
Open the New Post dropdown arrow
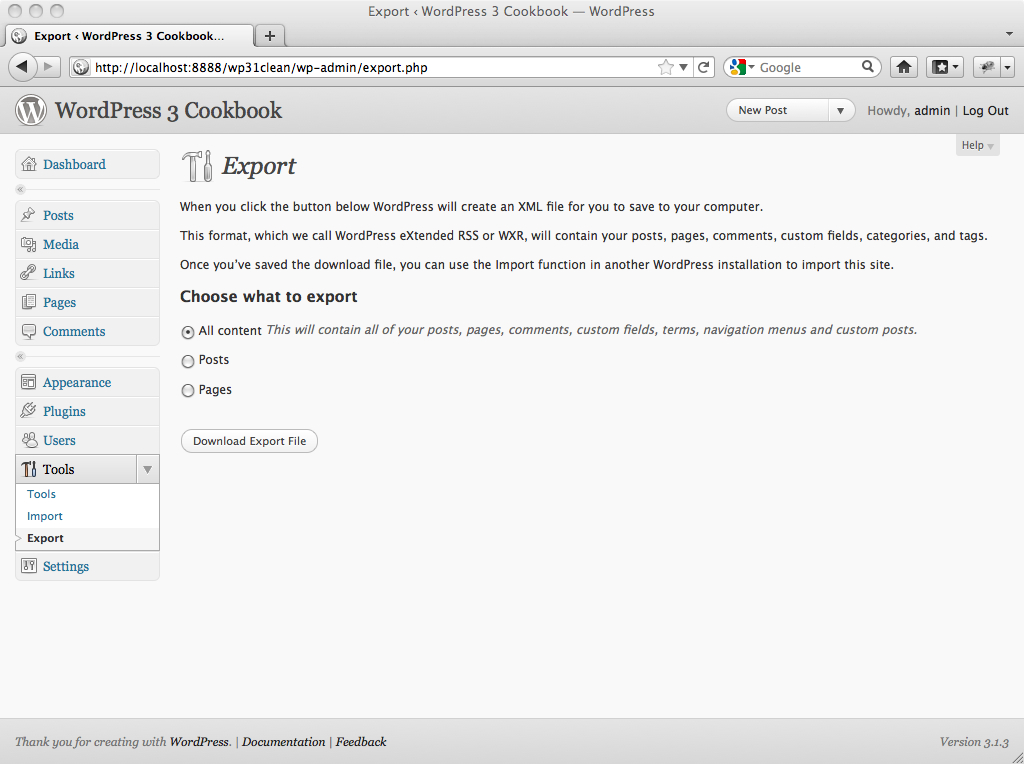pyautogui.click(x=840, y=110)
